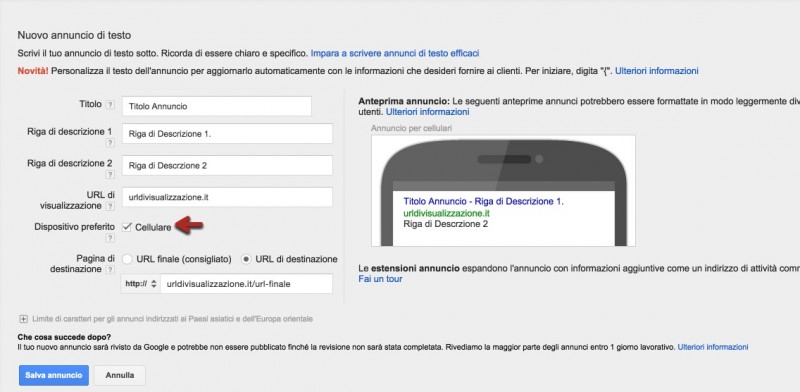
Task: Click the Titolo input field
Action: coord(217,106)
